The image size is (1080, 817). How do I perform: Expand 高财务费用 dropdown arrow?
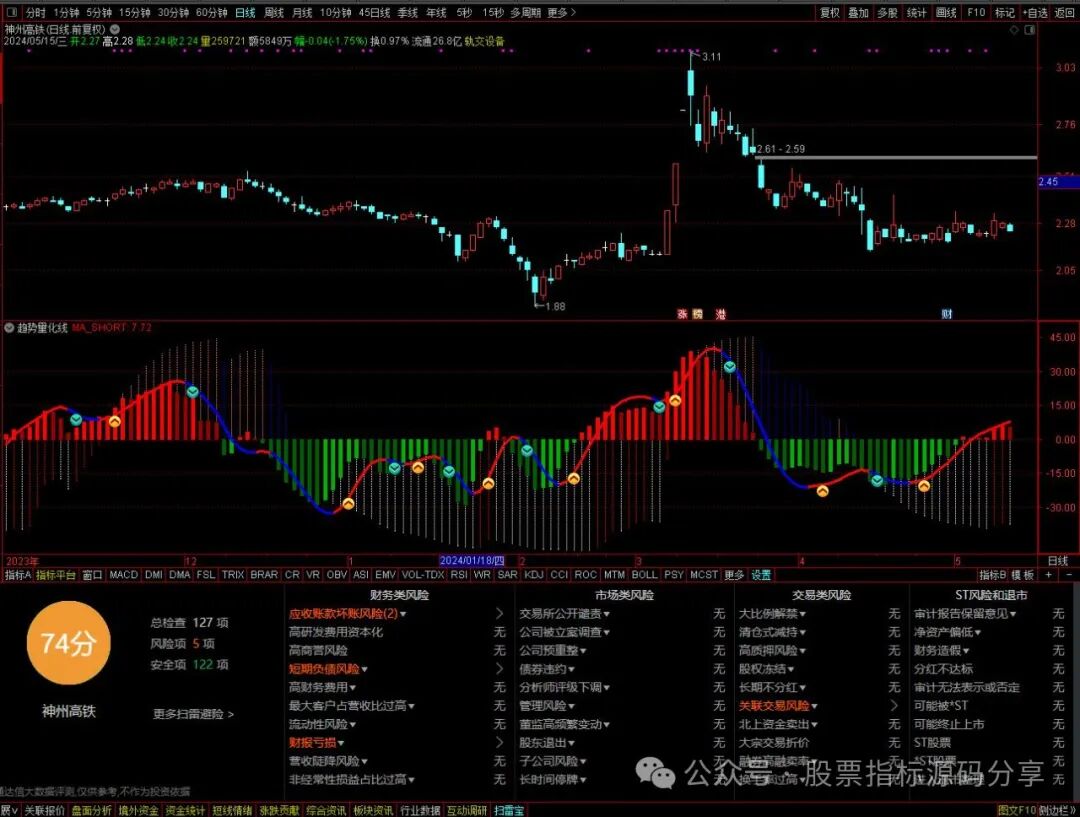pos(353,687)
